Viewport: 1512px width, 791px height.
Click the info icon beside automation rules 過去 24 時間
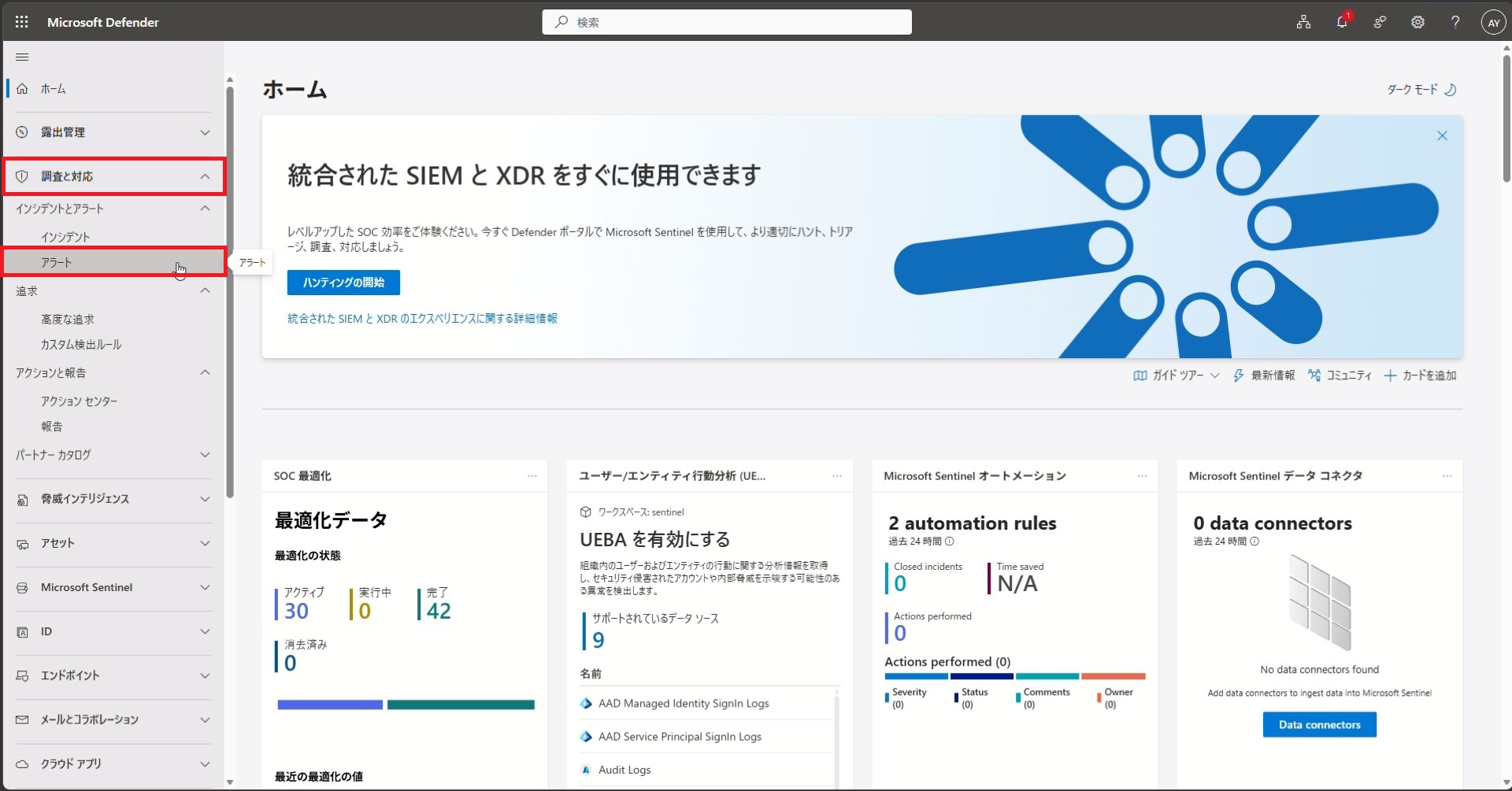[x=949, y=542]
